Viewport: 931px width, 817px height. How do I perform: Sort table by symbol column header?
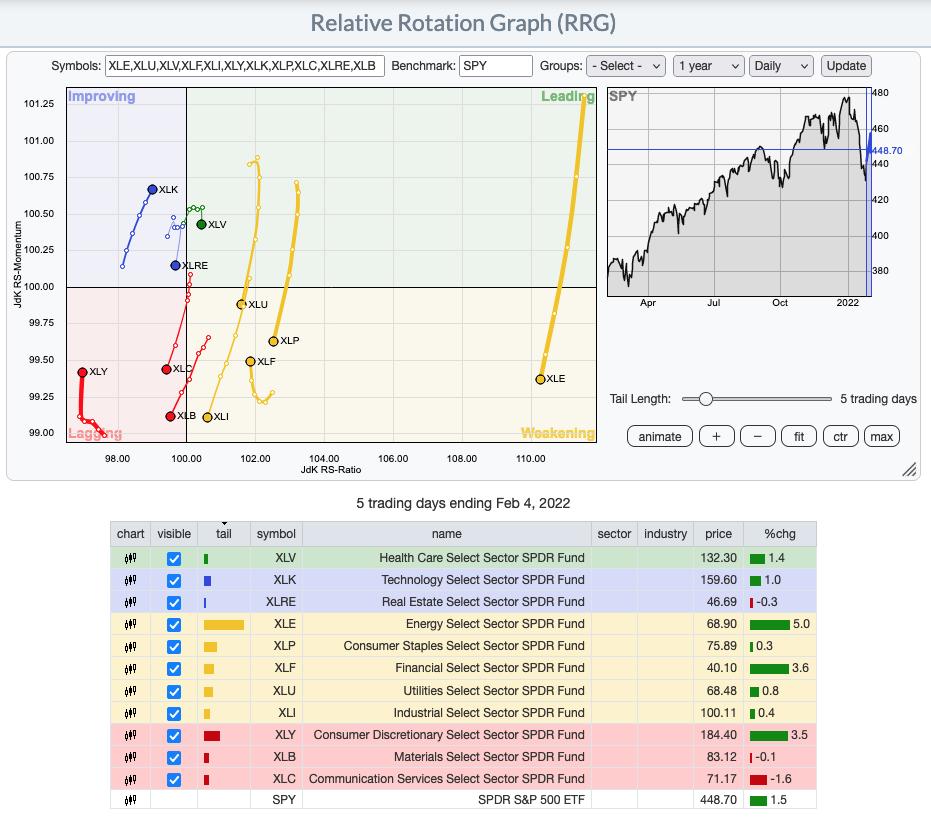tap(276, 534)
